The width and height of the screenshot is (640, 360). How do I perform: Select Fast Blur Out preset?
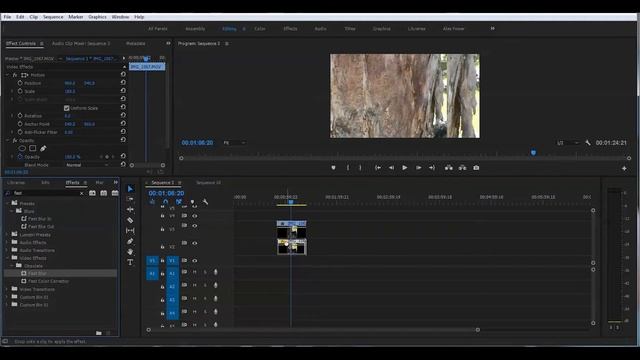point(41,227)
